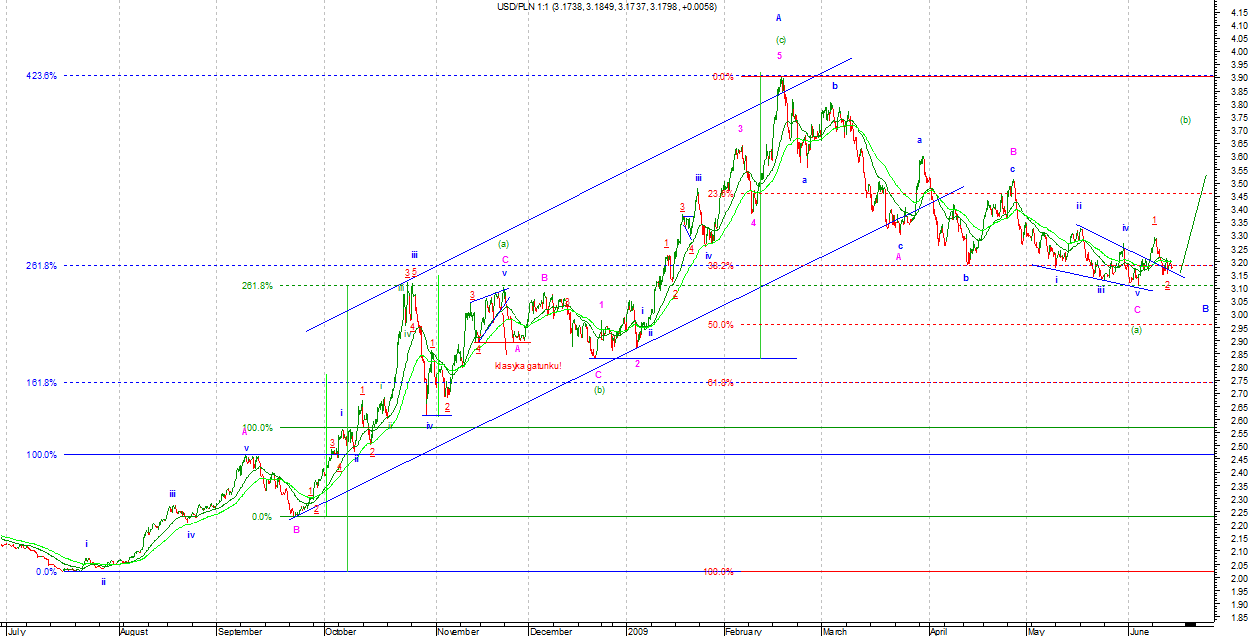
Task: Select the 'klasyka gatunku!' red annotation
Action: click(x=529, y=366)
